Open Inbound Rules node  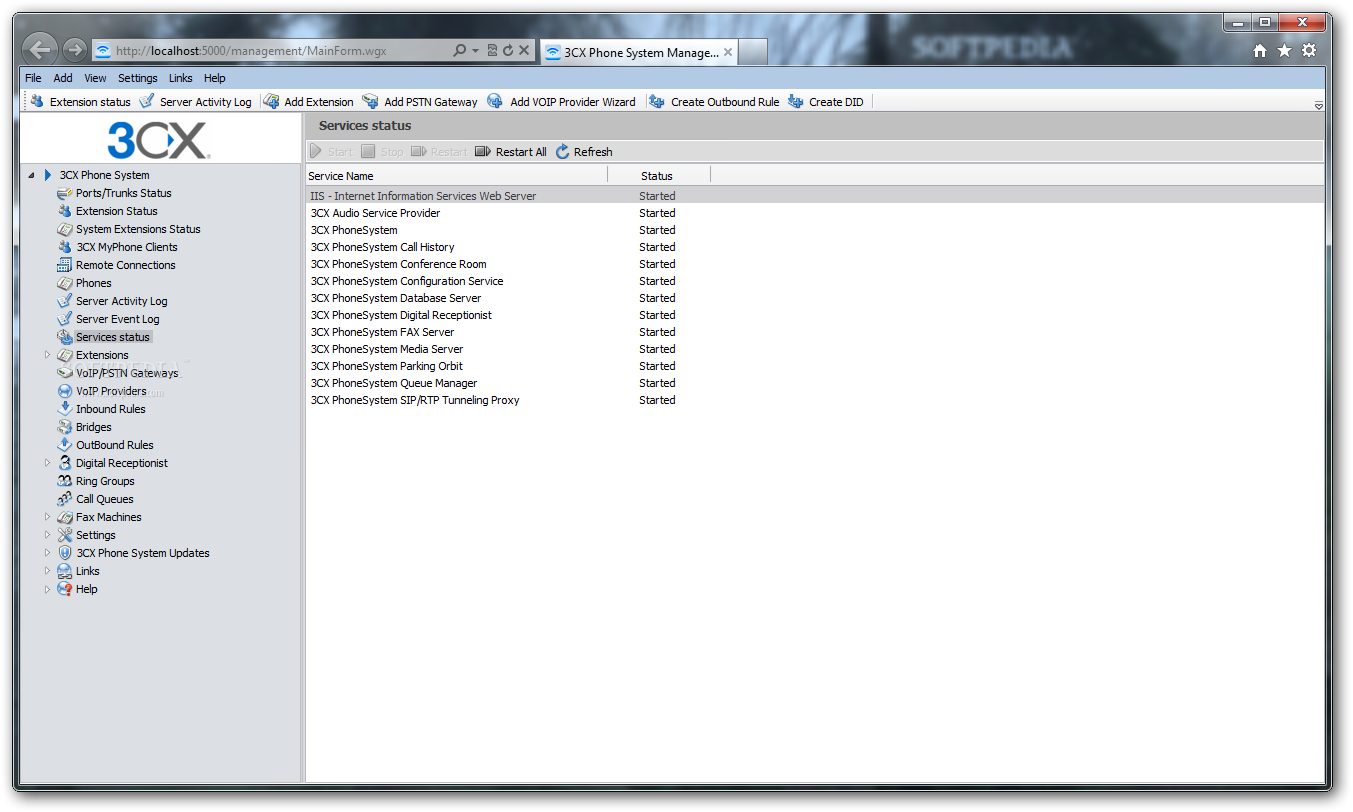pyautogui.click(x=110, y=409)
